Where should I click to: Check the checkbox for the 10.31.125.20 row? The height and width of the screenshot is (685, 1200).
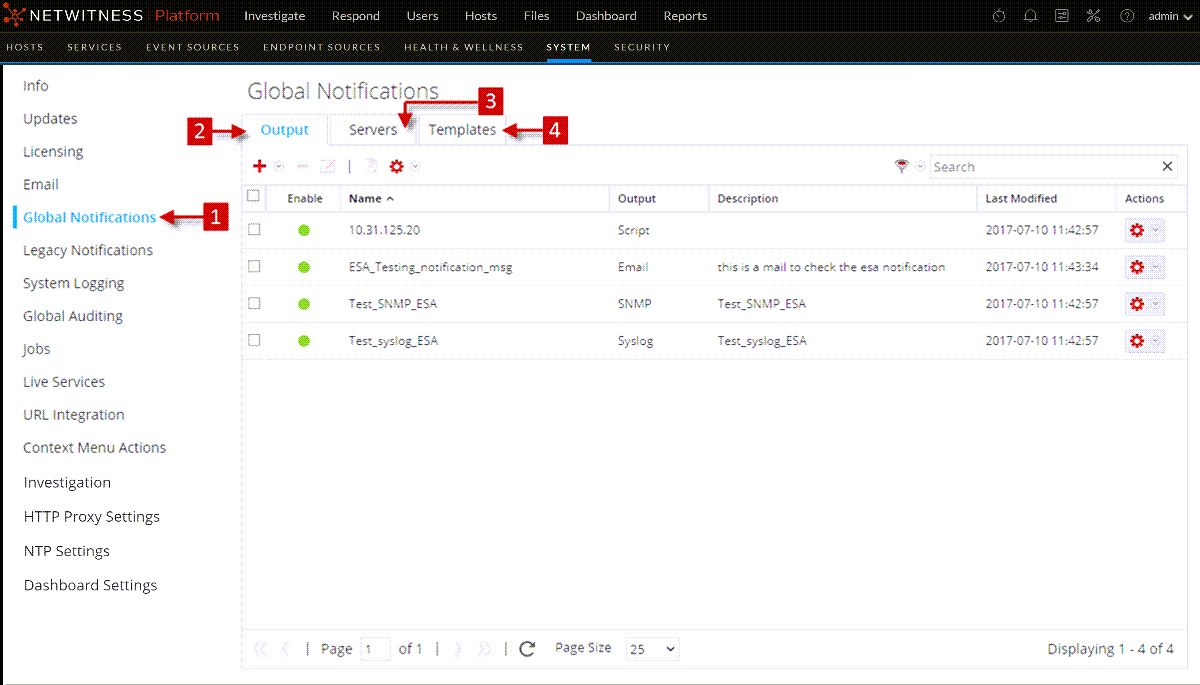point(254,229)
